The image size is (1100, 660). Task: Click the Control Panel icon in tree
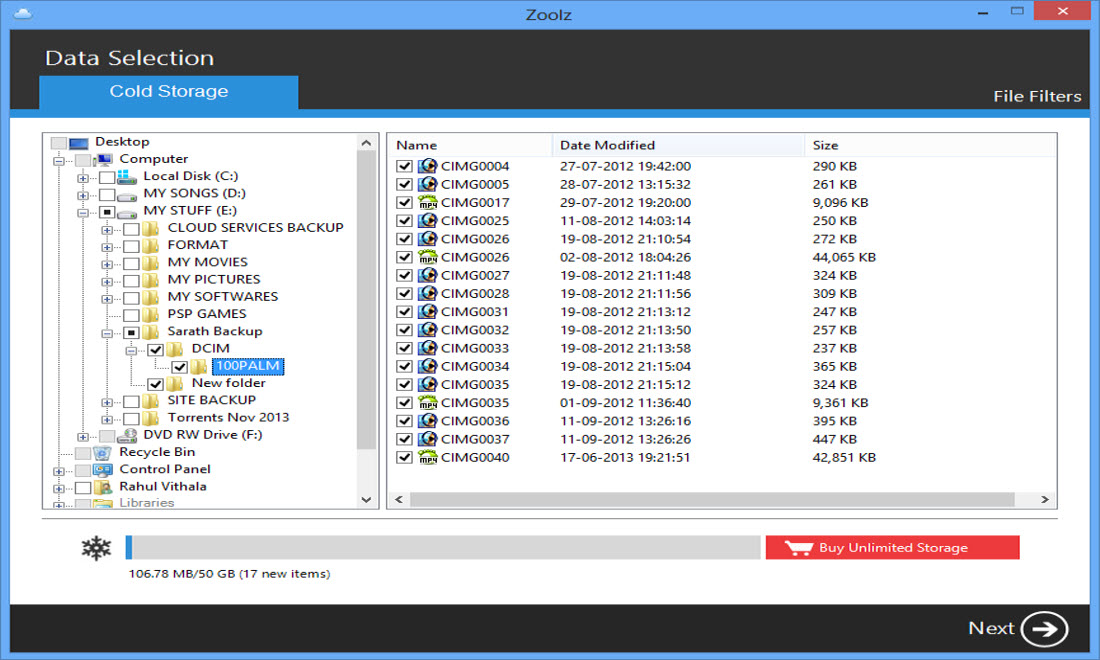tap(103, 469)
